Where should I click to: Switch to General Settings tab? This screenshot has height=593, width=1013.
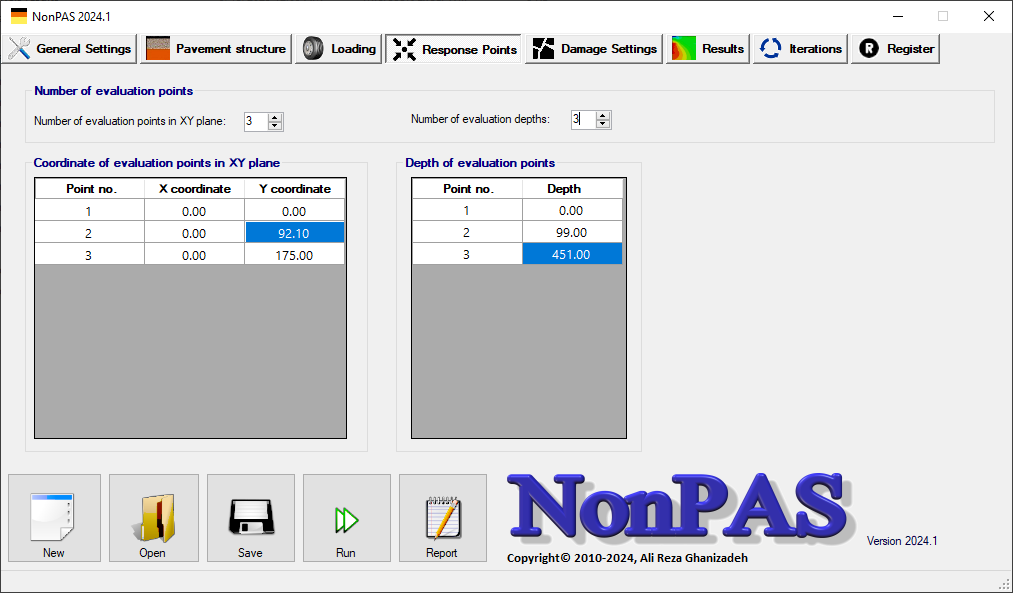point(70,48)
